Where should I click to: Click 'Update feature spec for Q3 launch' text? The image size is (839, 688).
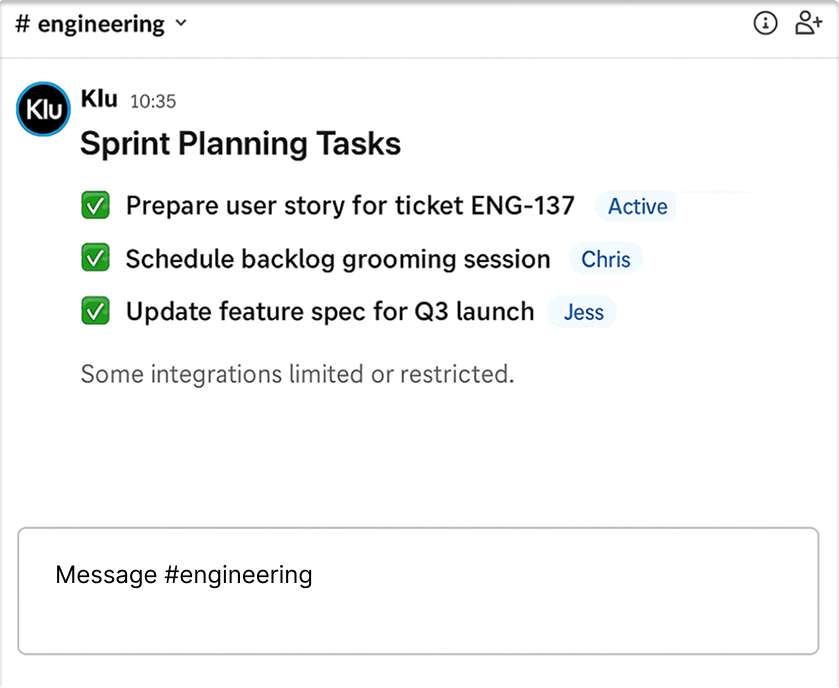330,311
